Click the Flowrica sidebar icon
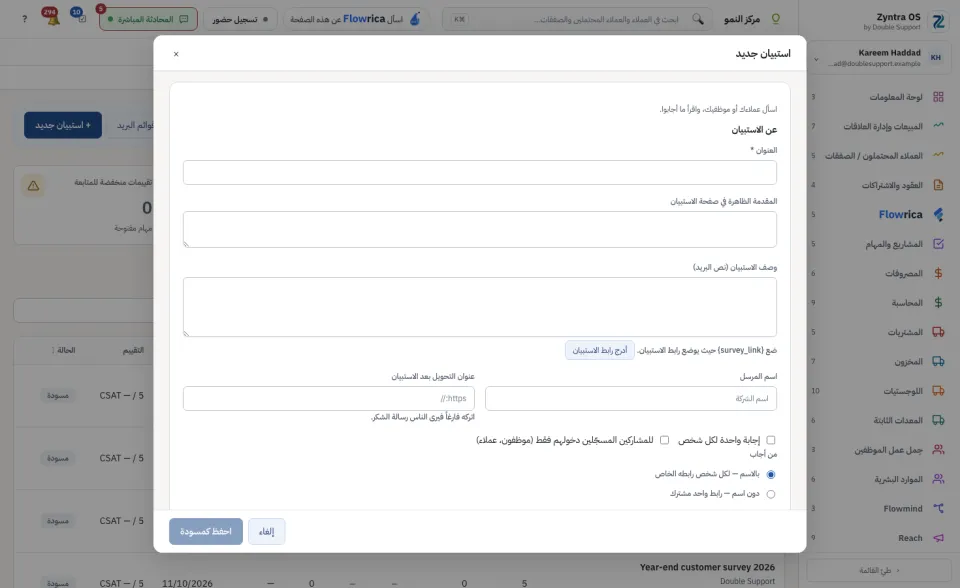Image resolution: width=960 pixels, height=588 pixels. [938, 214]
